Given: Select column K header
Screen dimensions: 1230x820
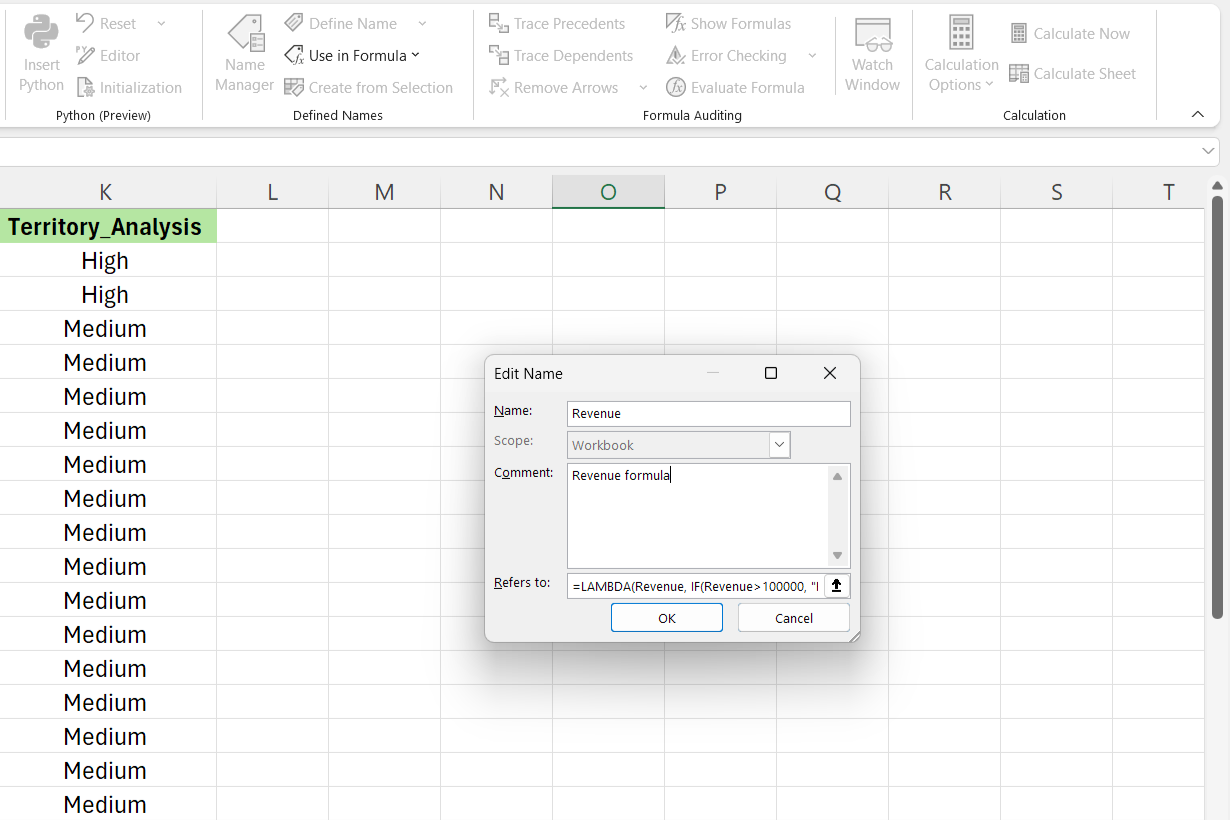Looking at the screenshot, I should click(x=105, y=192).
